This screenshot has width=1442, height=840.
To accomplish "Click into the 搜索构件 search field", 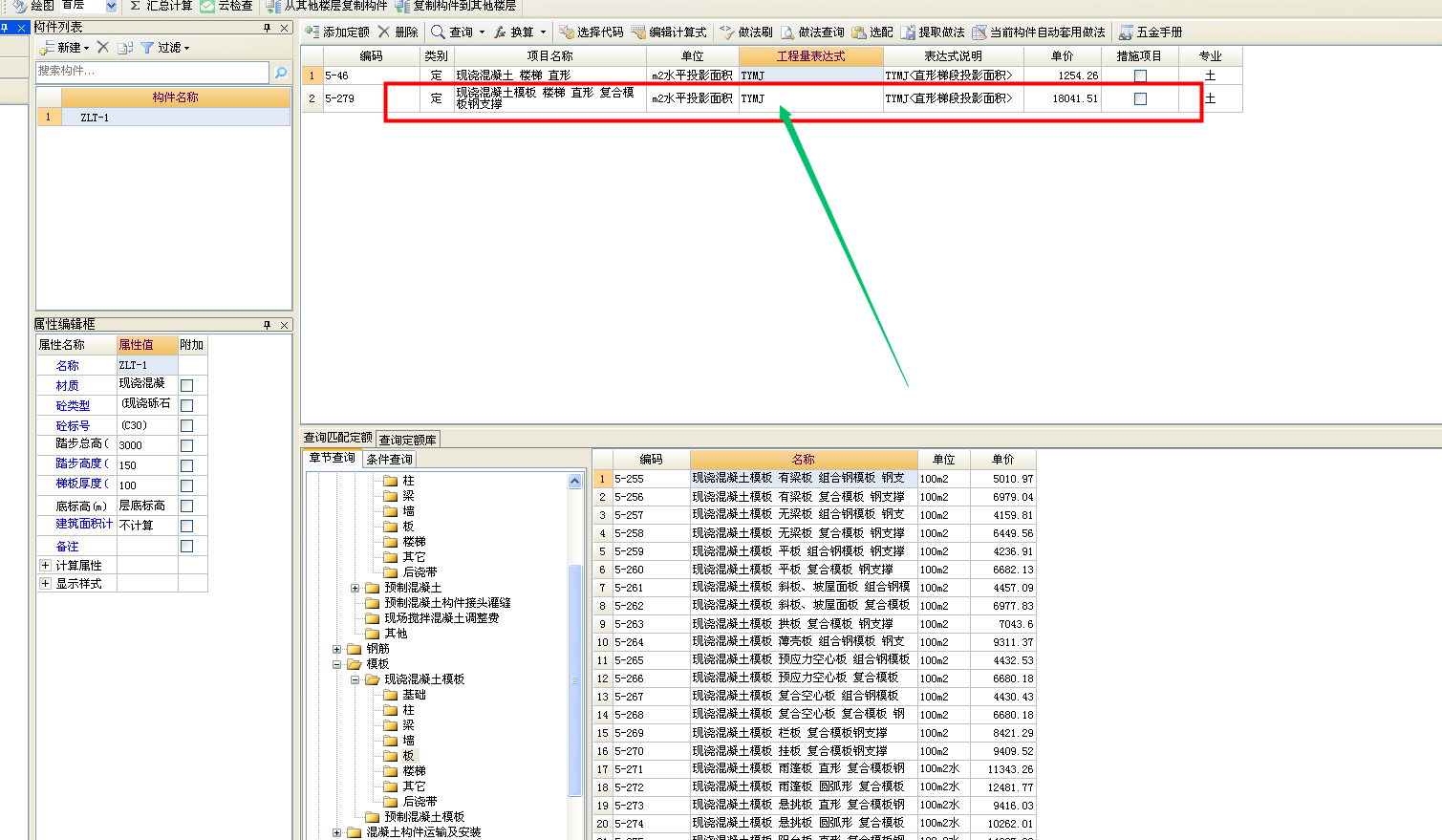I will coord(152,72).
